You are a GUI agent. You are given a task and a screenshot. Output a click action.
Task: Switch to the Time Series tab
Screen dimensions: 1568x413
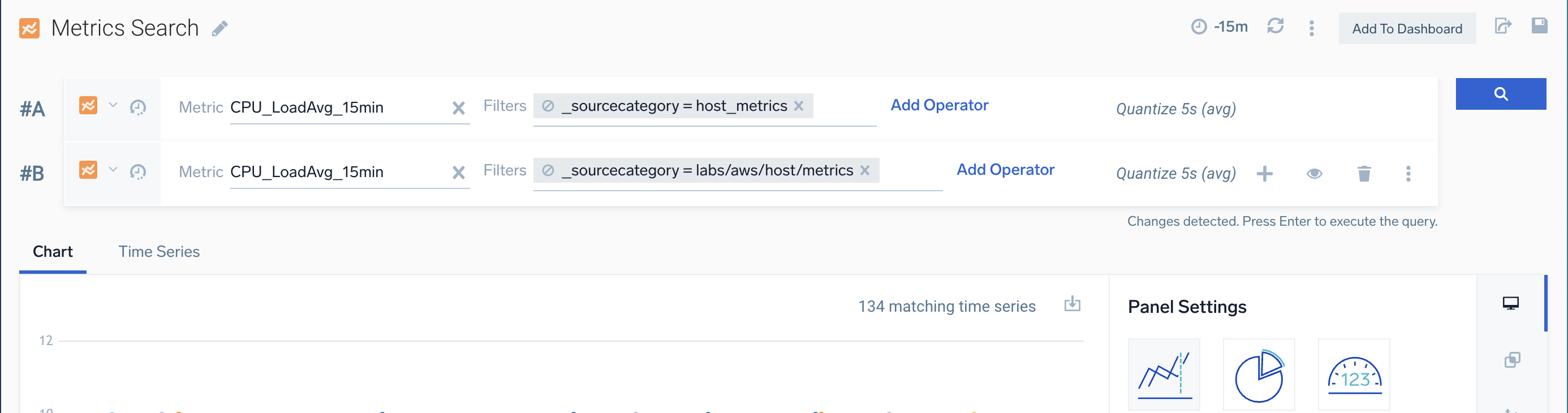(159, 252)
